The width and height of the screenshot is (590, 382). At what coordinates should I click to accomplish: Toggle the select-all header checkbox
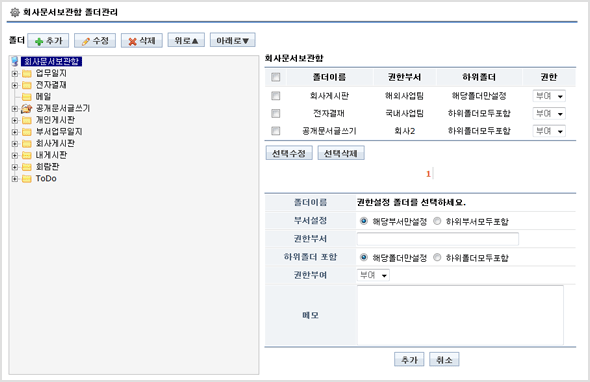[x=275, y=77]
